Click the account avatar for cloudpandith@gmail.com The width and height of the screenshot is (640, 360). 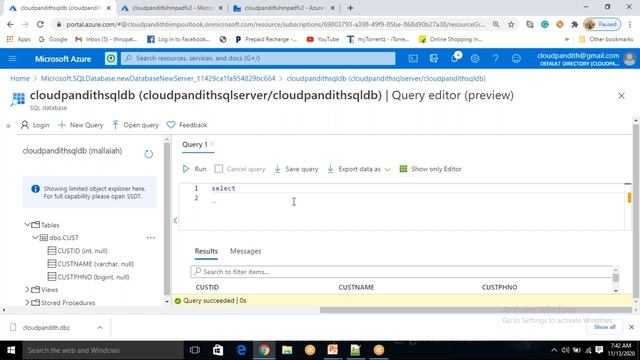tap(630, 59)
